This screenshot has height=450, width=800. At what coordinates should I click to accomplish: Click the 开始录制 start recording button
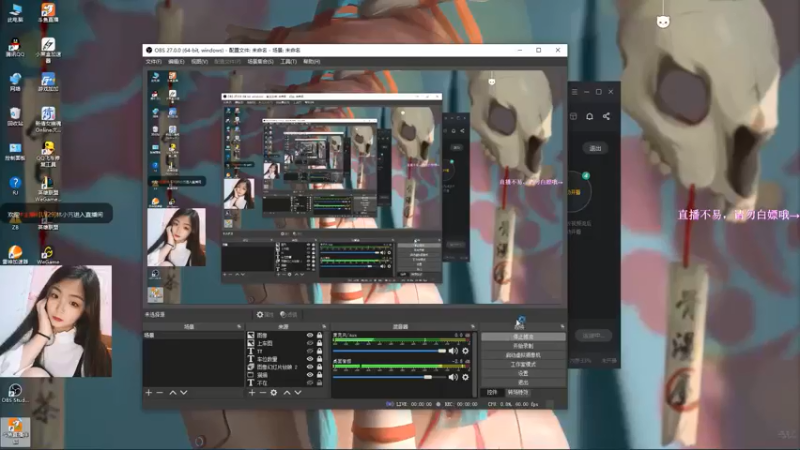[523, 346]
